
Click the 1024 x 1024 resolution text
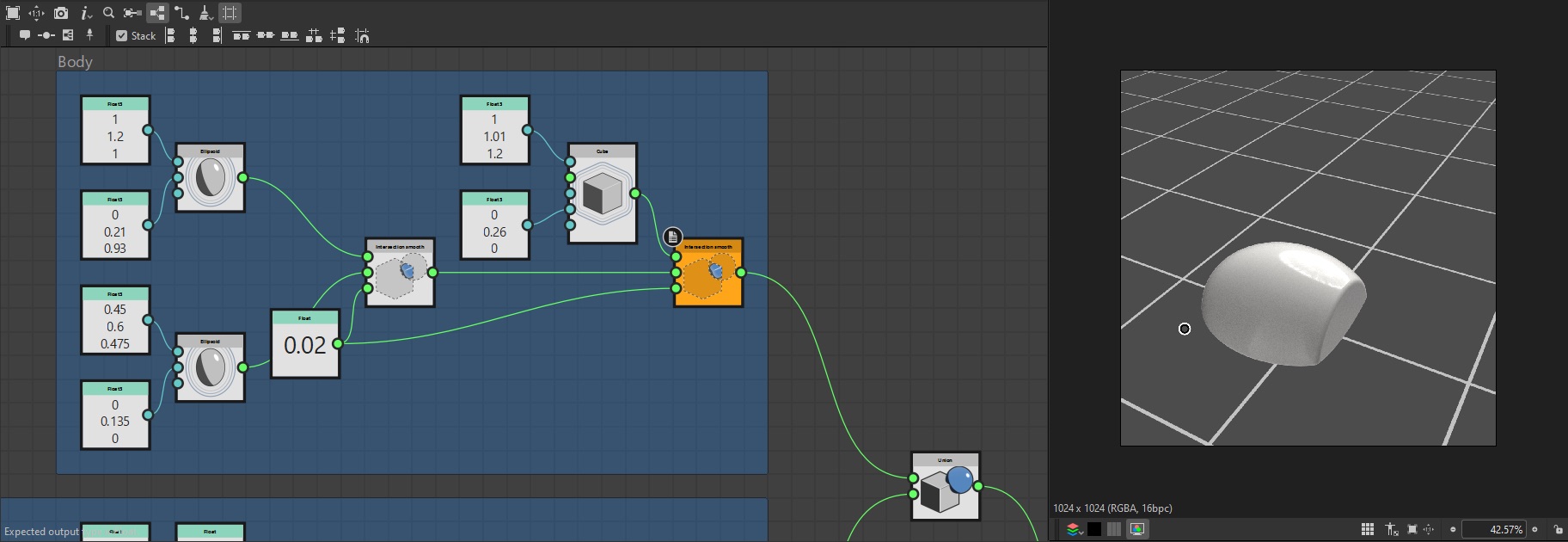click(1112, 508)
